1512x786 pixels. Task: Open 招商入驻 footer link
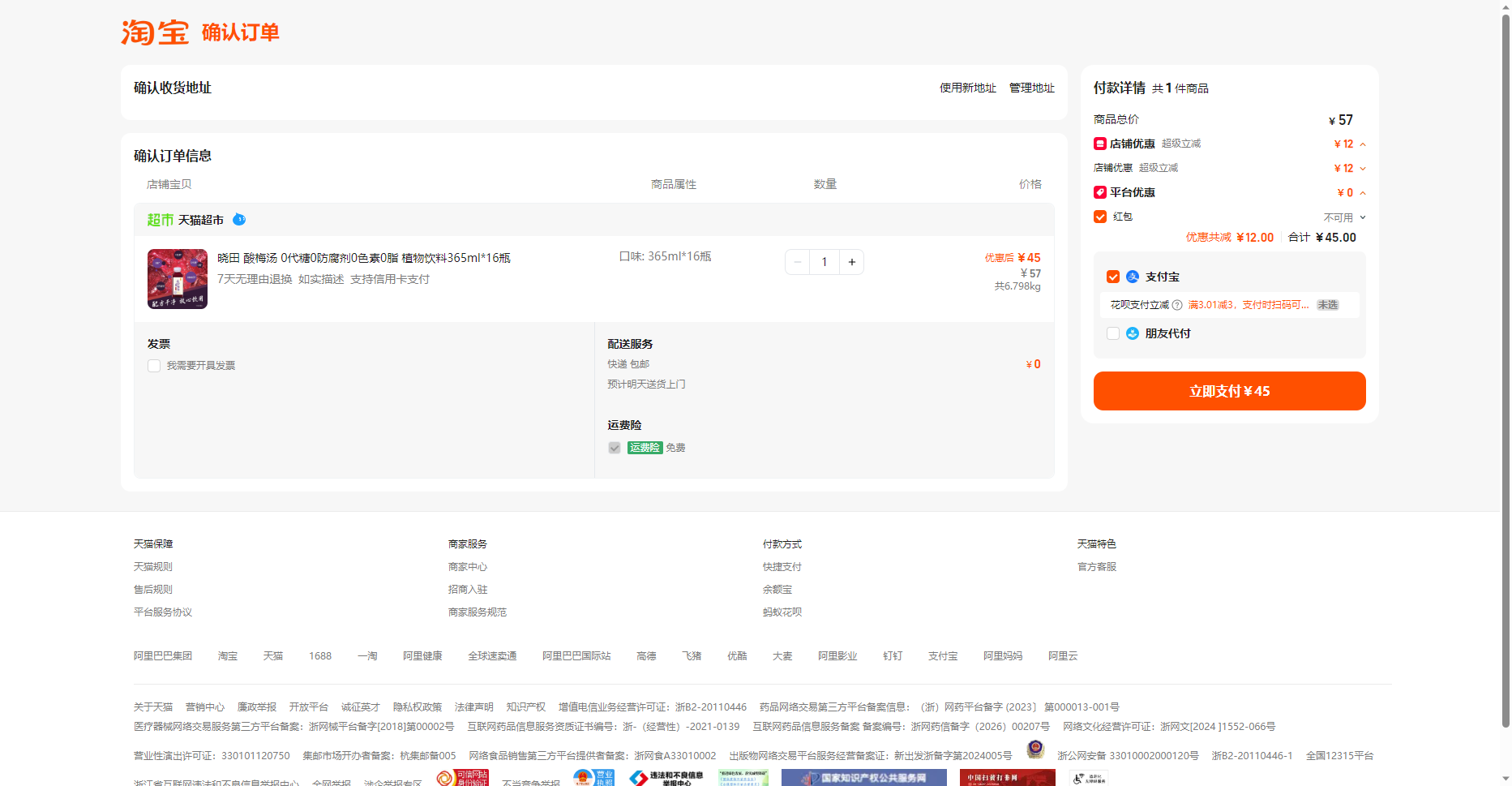click(x=468, y=590)
